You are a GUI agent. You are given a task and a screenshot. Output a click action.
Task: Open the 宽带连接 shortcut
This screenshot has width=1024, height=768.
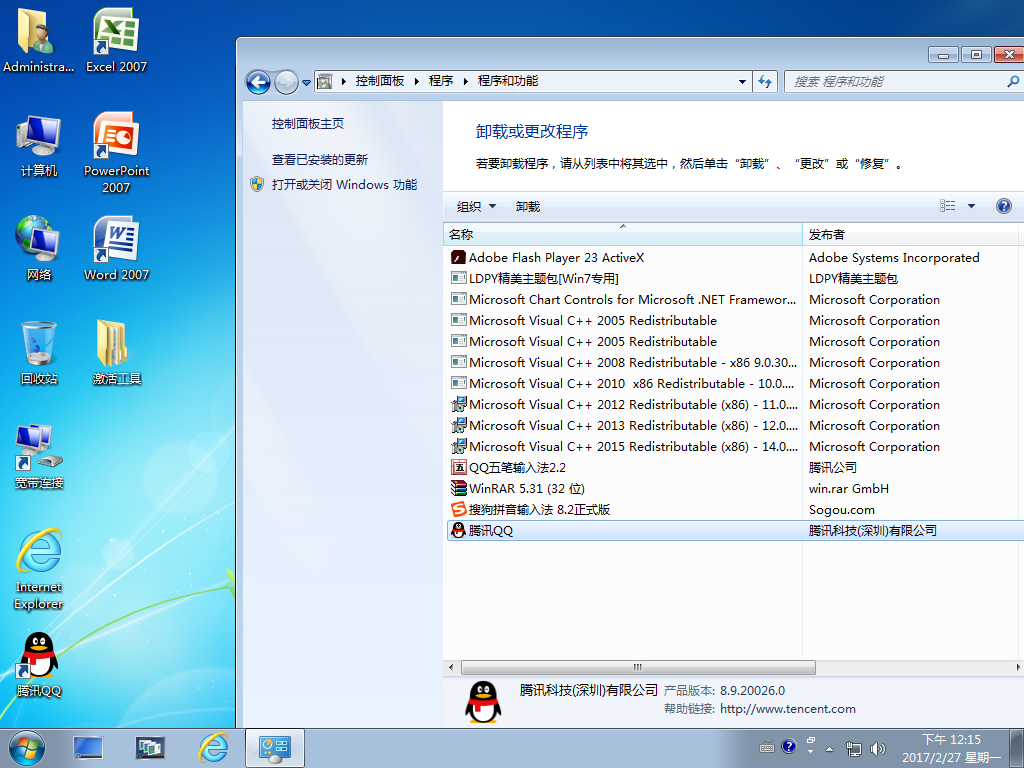(39, 457)
